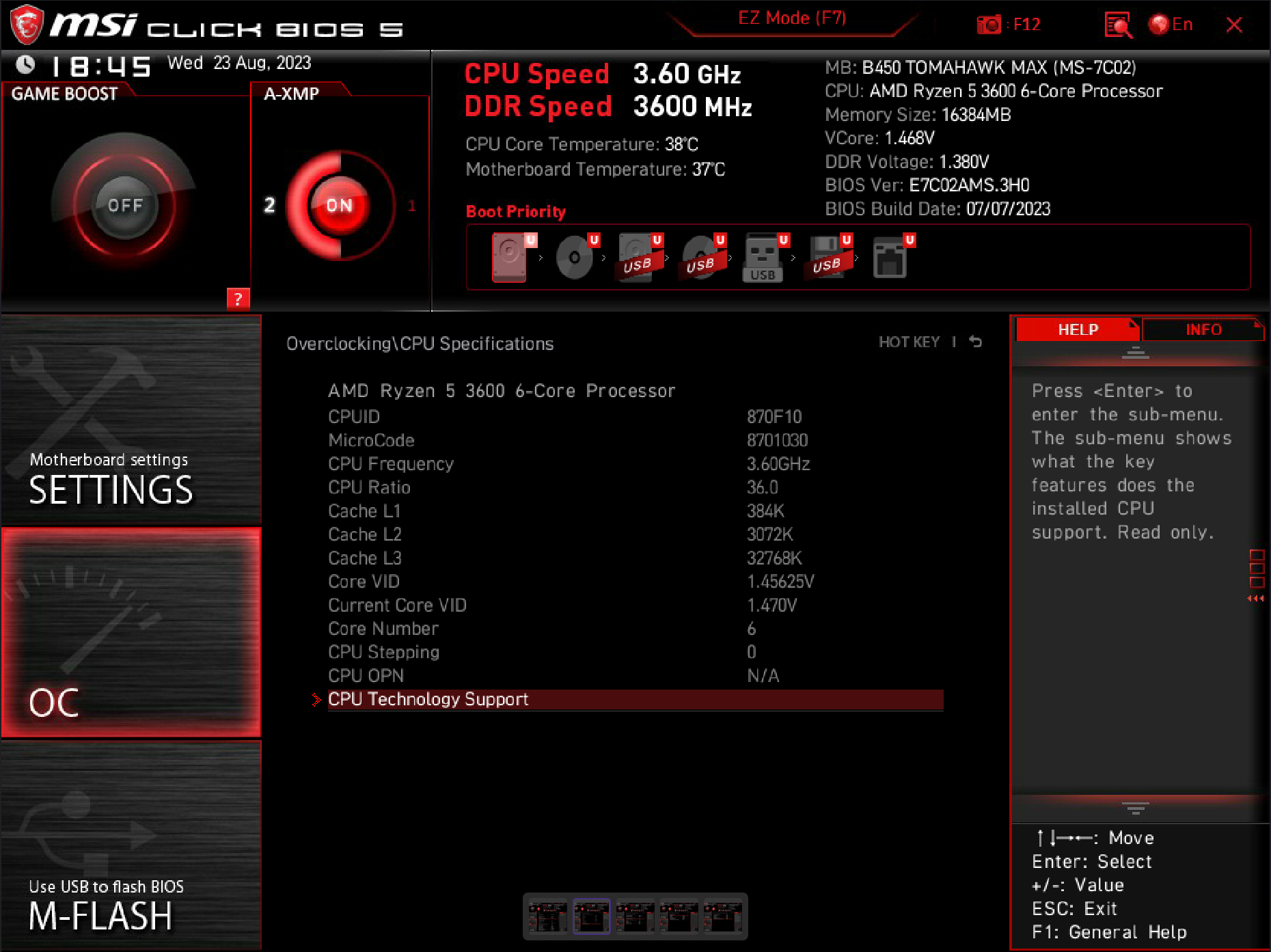Screen dimensions: 1271x952
Task: Open the BIOS search icon
Action: [x=1119, y=25]
